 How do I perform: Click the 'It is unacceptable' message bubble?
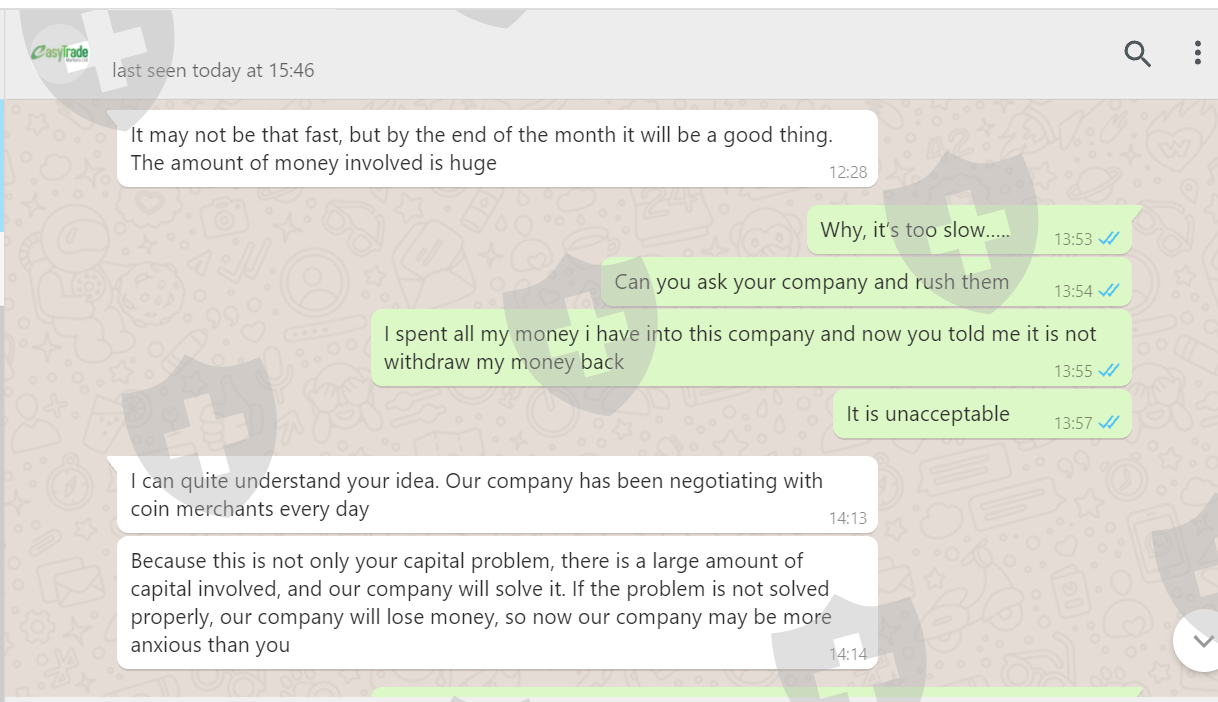pos(928,414)
